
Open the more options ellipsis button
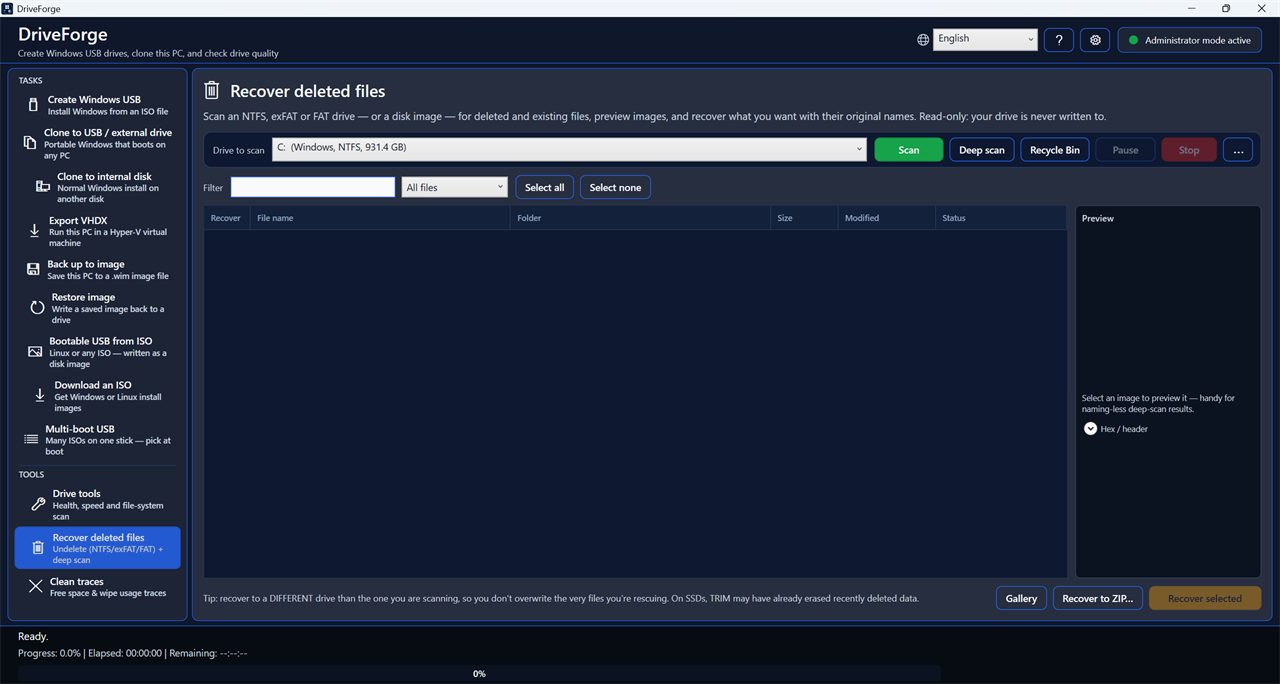1238,150
